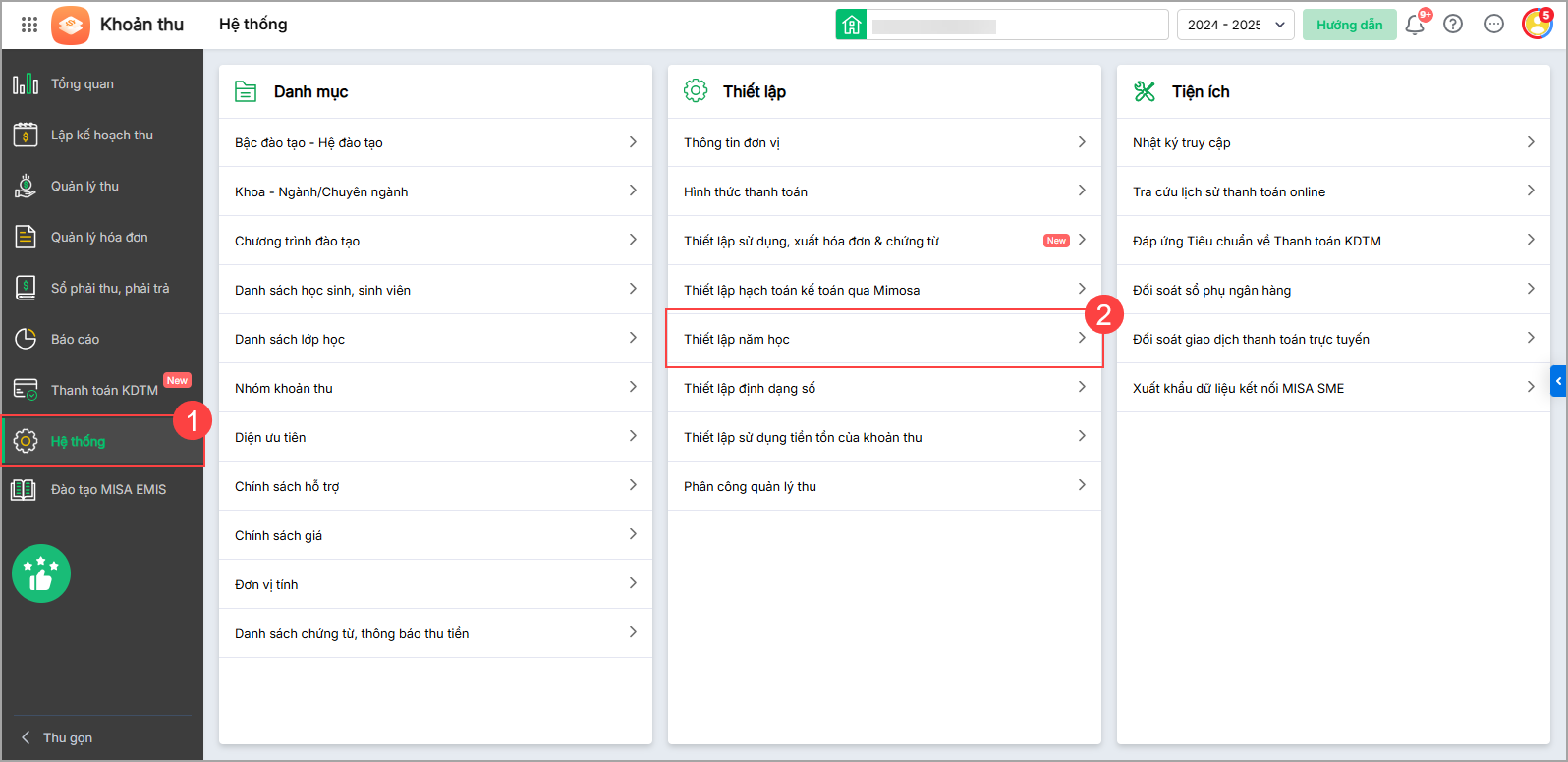Open the 2024 - 2025 school year dropdown
Viewport: 1568px width, 762px height.
(1236, 25)
